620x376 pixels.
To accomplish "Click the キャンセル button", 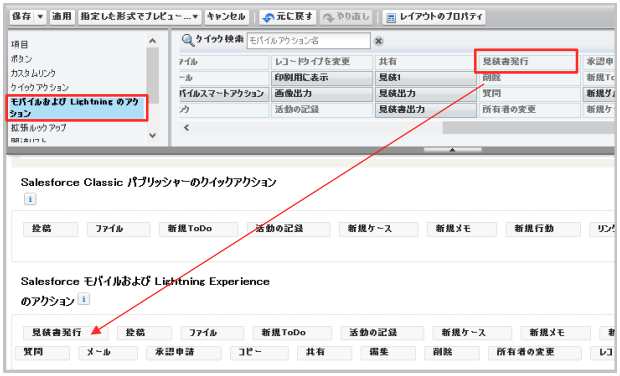I will click(227, 17).
